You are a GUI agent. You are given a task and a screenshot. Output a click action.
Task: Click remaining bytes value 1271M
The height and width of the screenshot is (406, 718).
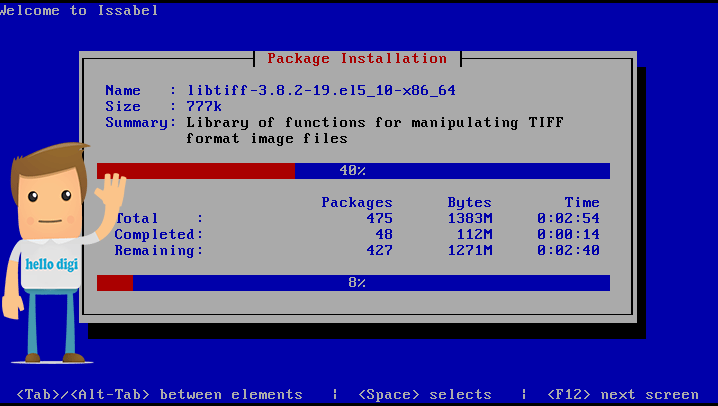coord(470,250)
